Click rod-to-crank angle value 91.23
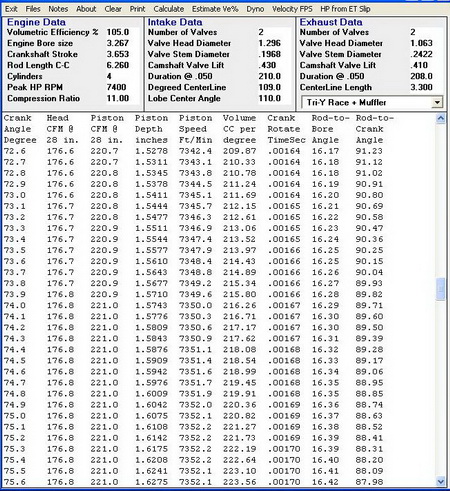The width and height of the screenshot is (450, 491). [369, 151]
